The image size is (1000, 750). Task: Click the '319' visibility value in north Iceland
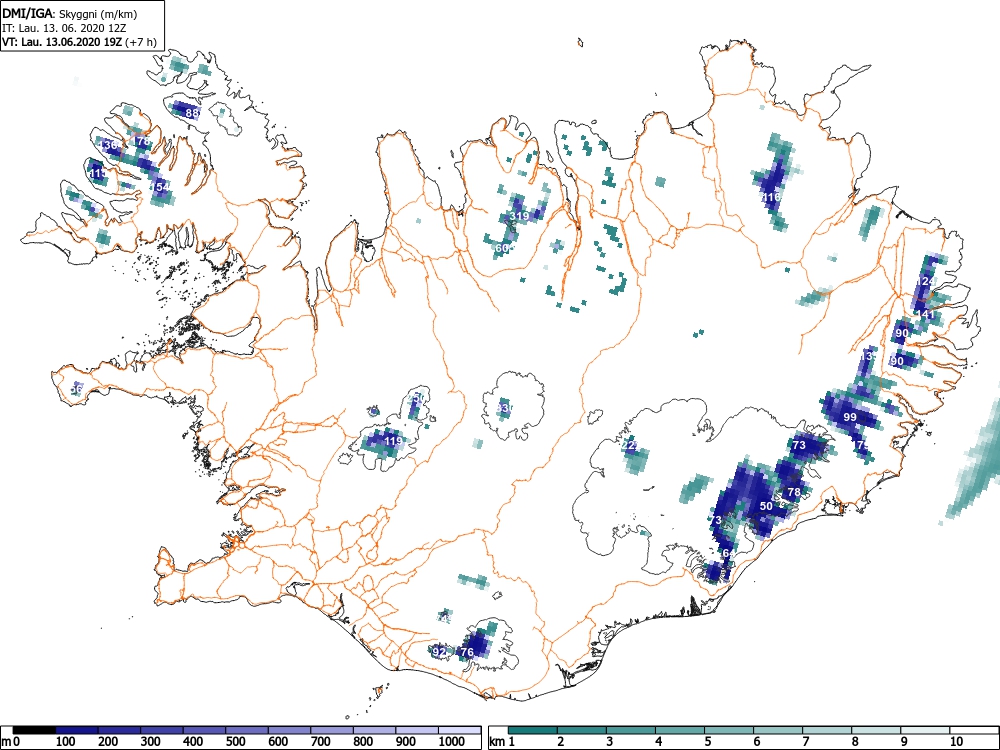pos(519,216)
